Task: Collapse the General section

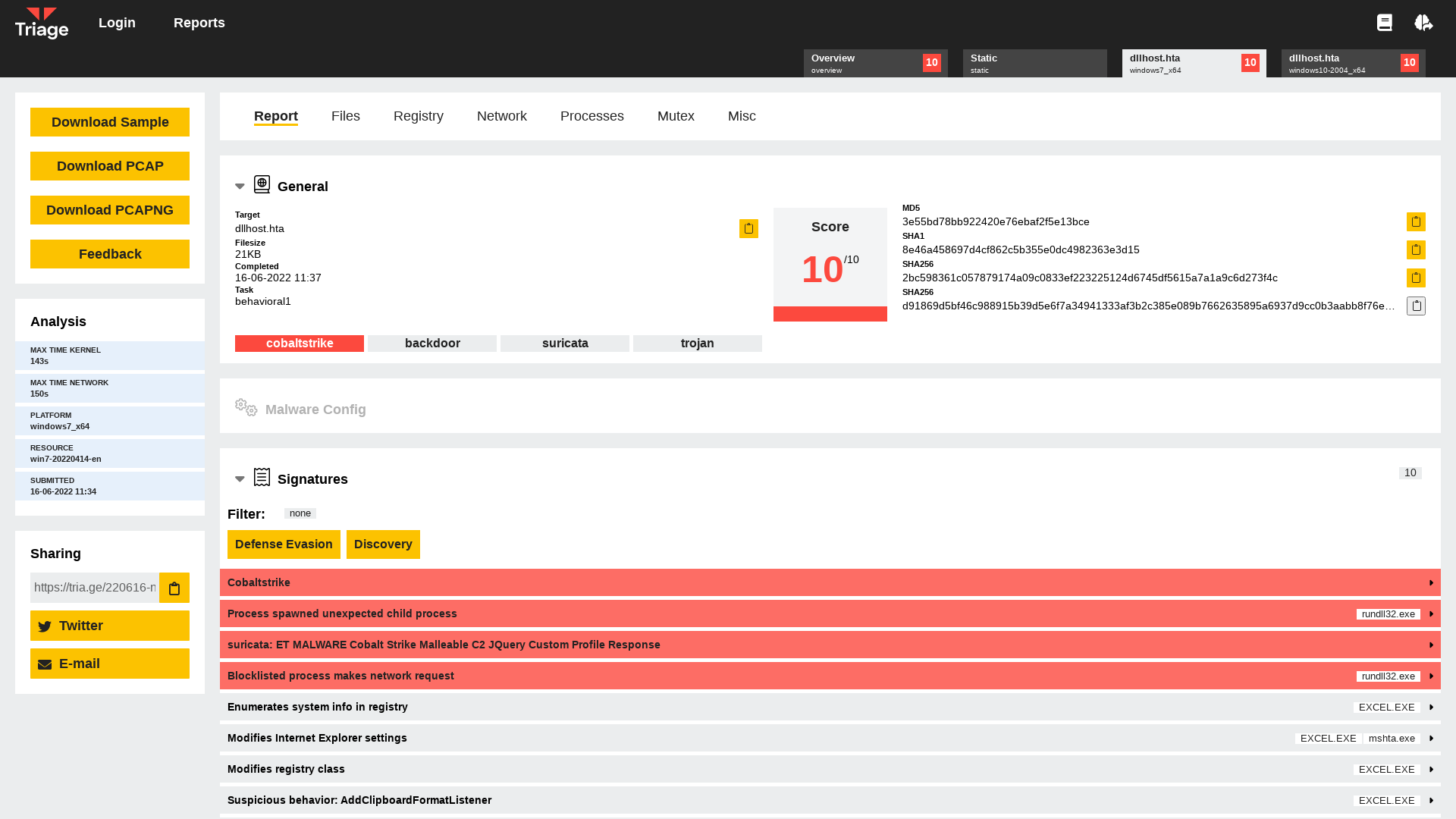Action: [240, 187]
